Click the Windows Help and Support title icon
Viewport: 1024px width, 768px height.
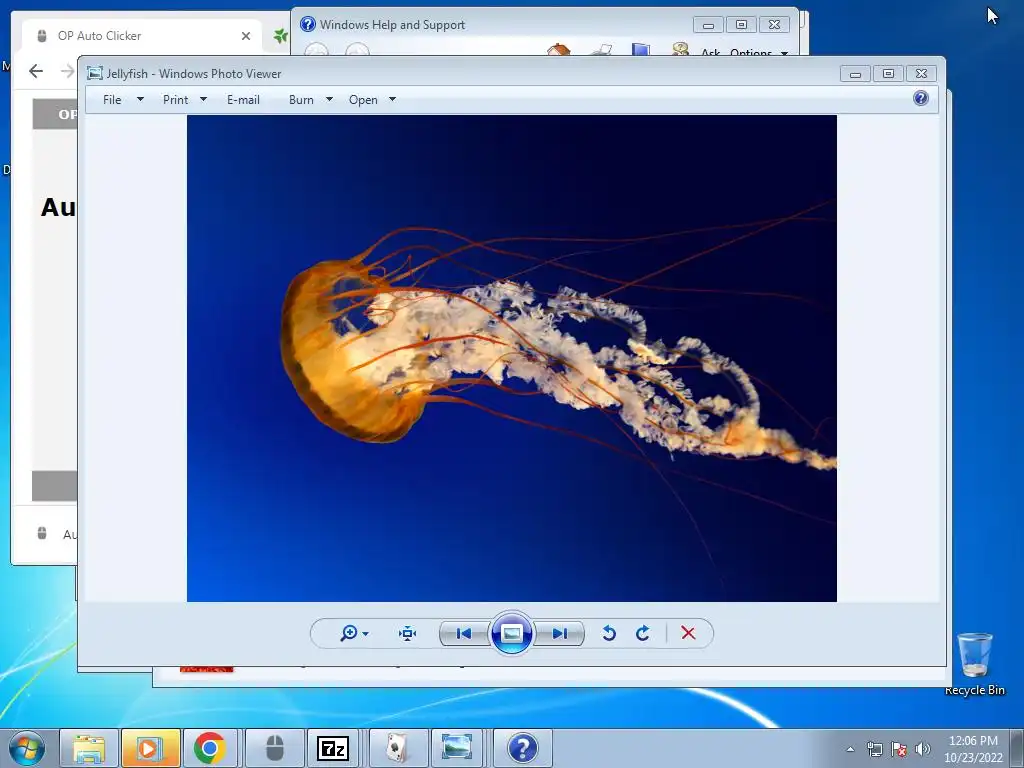308,24
